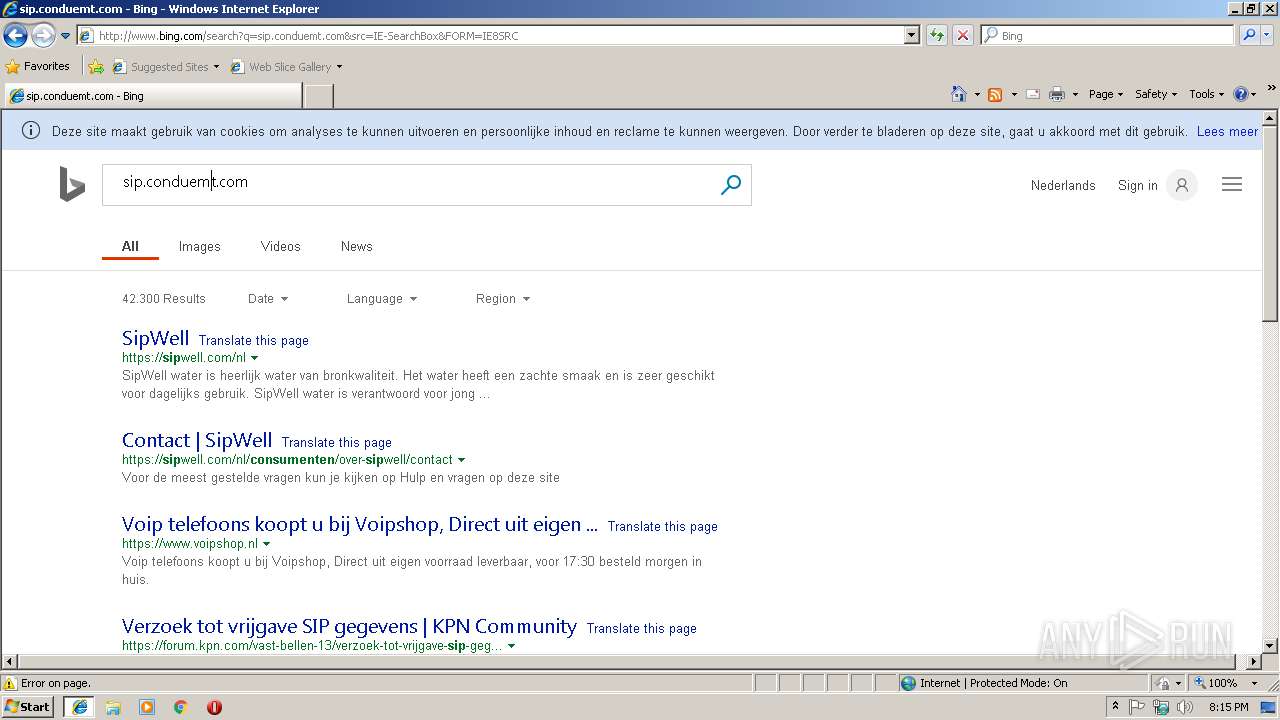The width and height of the screenshot is (1280, 720).
Task: Open recent pages dropdown arrow
Action: (x=65, y=36)
